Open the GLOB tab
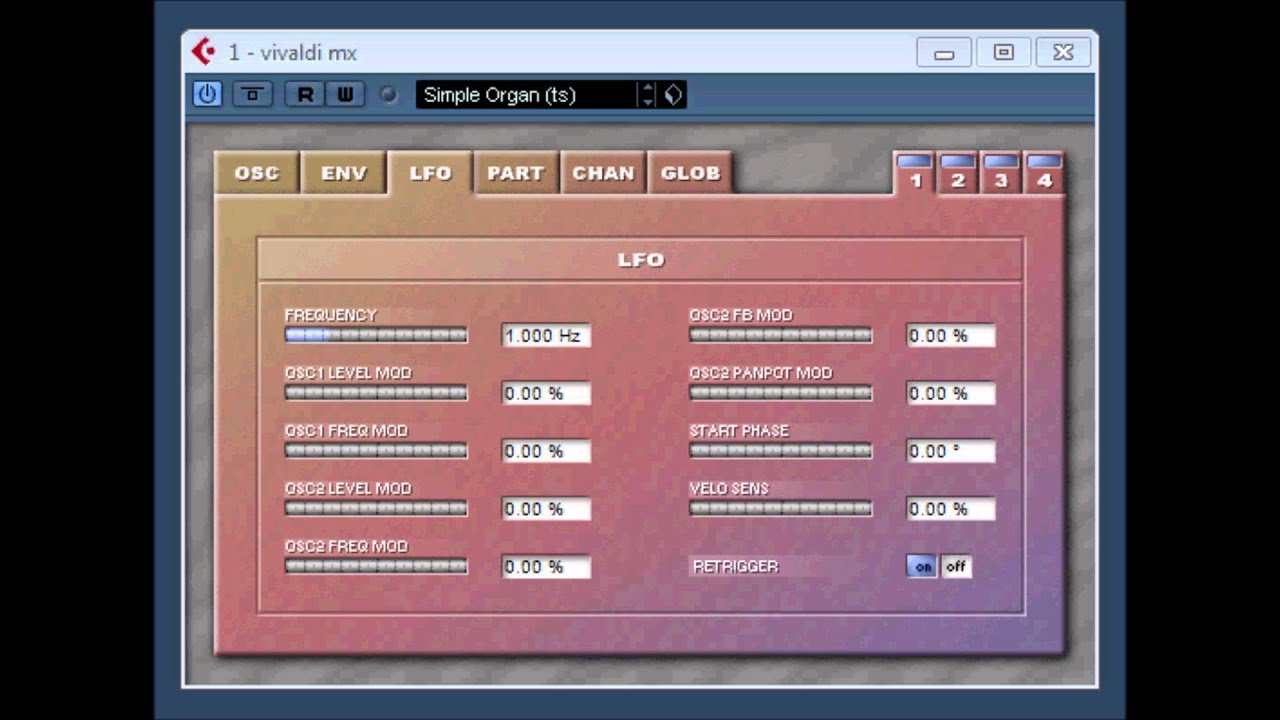This screenshot has width=1280, height=720. point(690,173)
